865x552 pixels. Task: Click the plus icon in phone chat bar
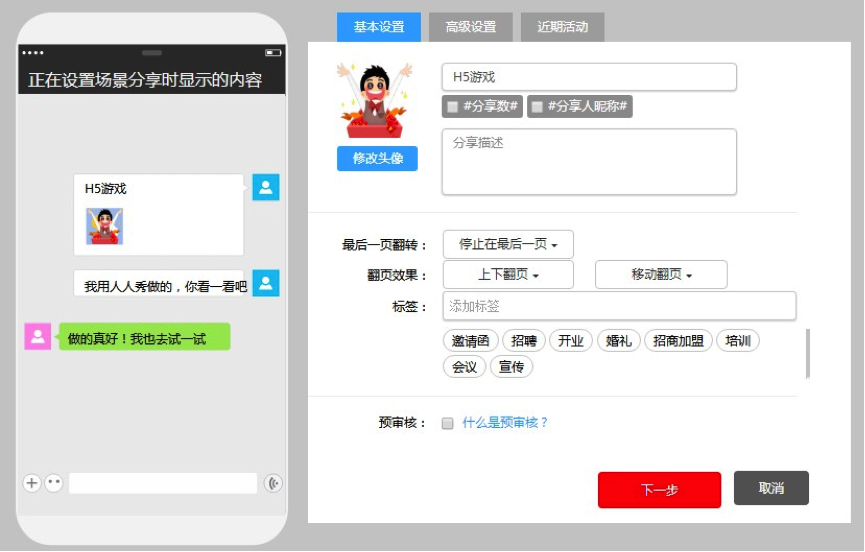click(31, 483)
